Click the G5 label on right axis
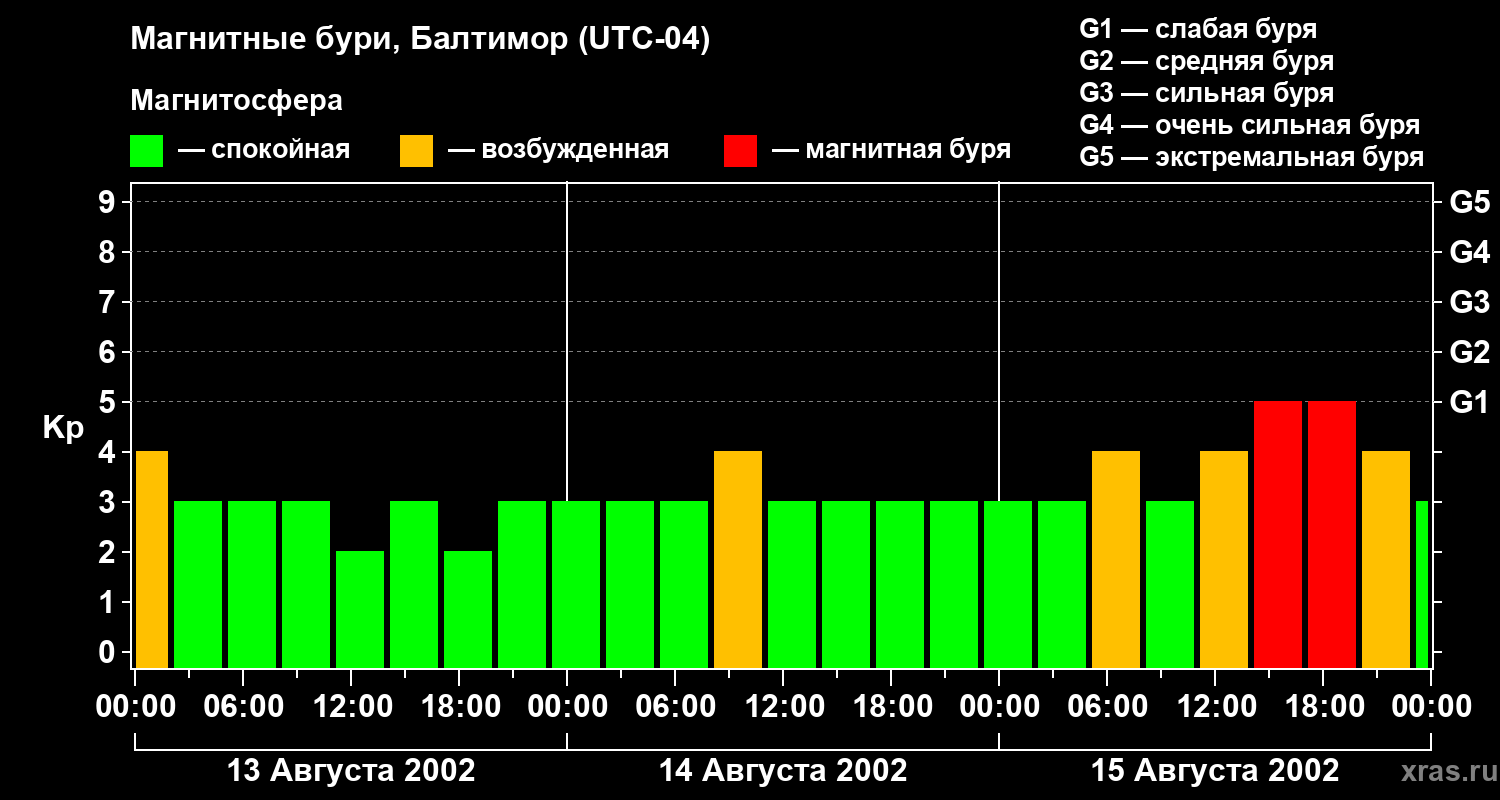The width and height of the screenshot is (1500, 800). pos(1469,202)
